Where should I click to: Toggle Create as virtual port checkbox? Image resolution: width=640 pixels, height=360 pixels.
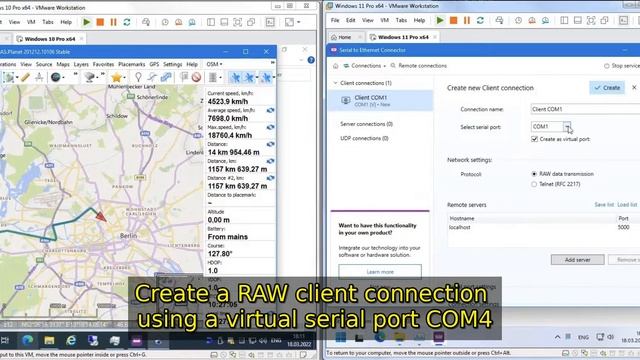tap(534, 139)
